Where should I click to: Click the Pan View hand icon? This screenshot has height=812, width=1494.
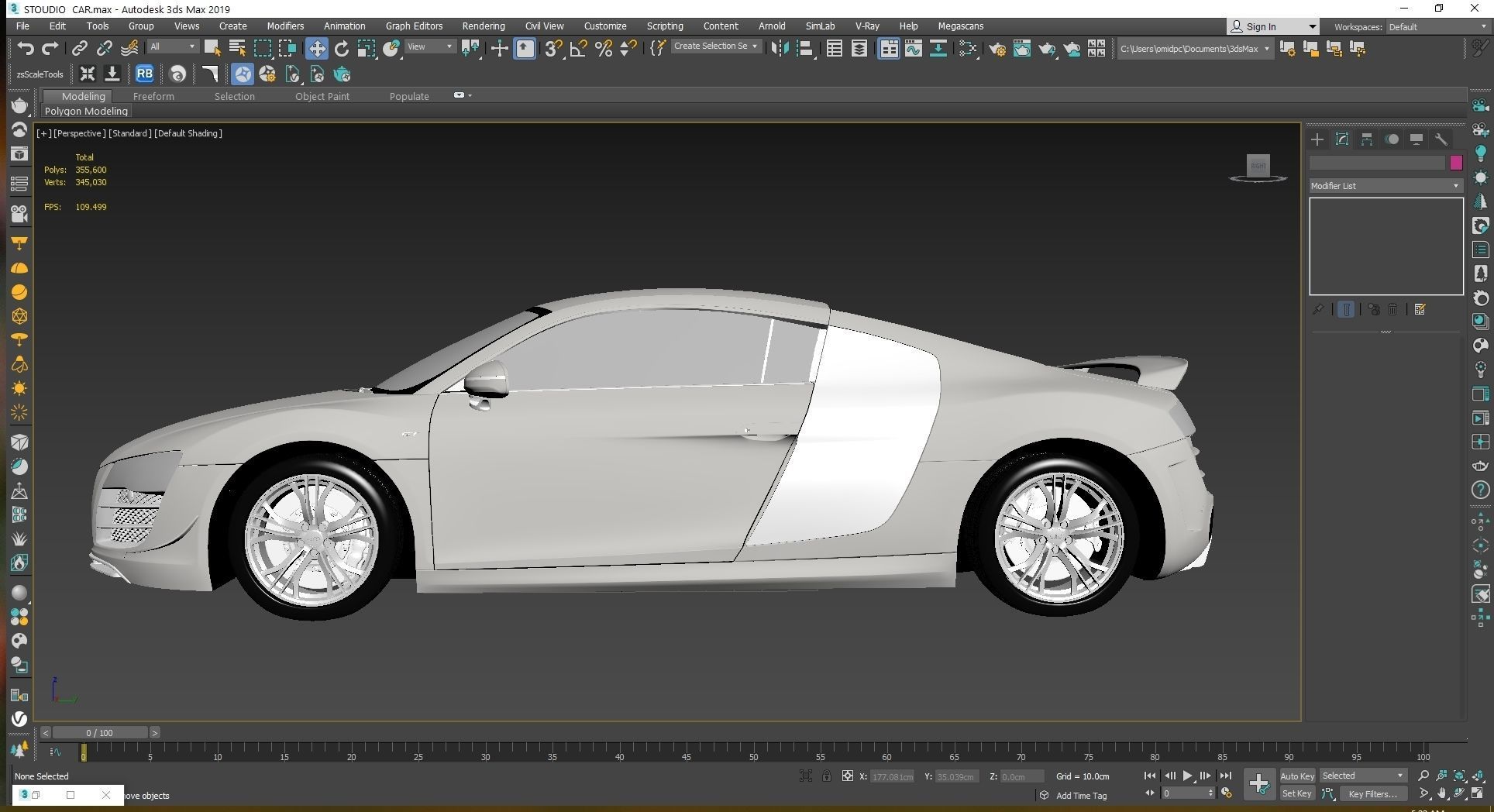click(1442, 793)
